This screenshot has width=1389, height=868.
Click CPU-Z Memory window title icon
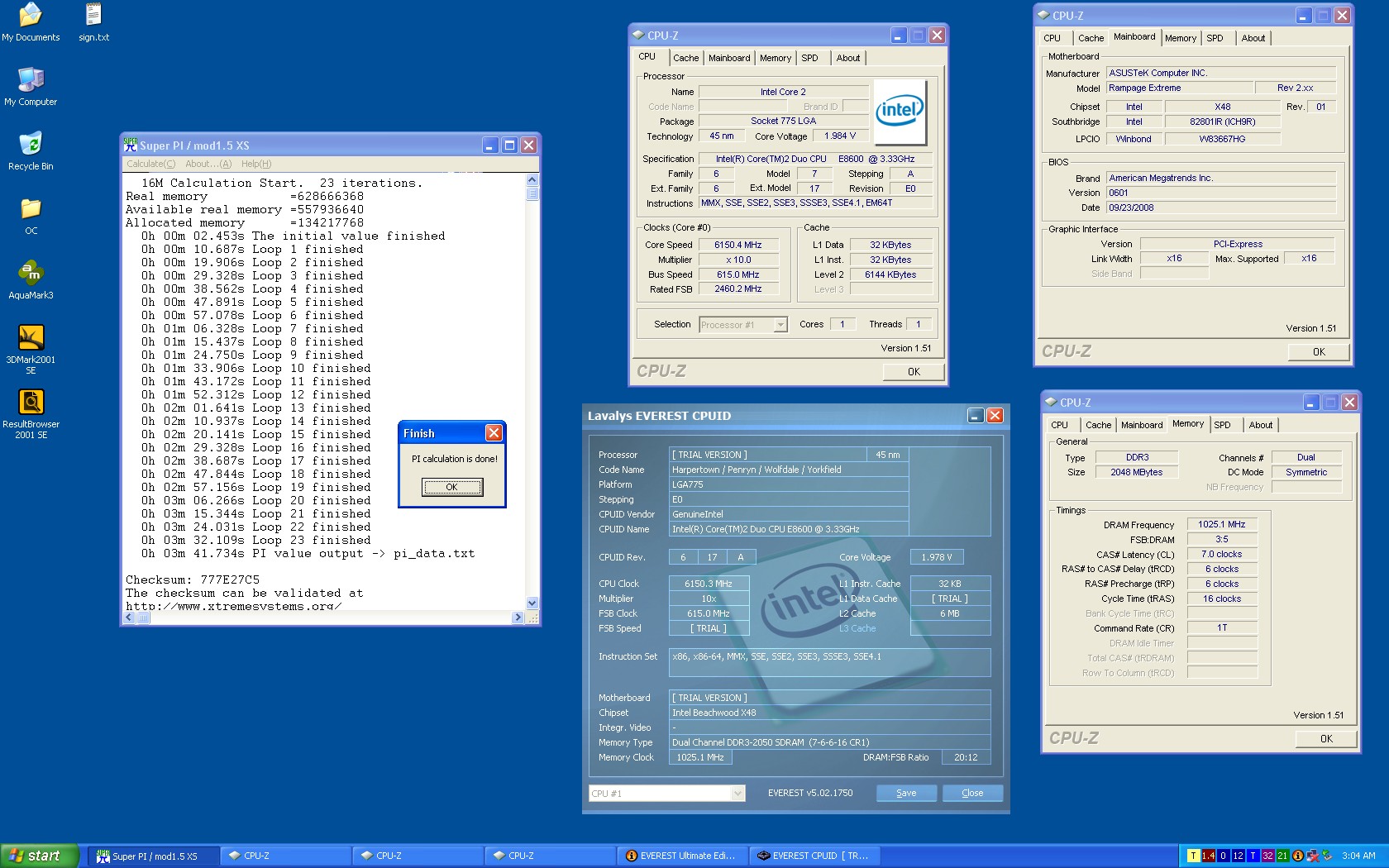[x=1051, y=402]
